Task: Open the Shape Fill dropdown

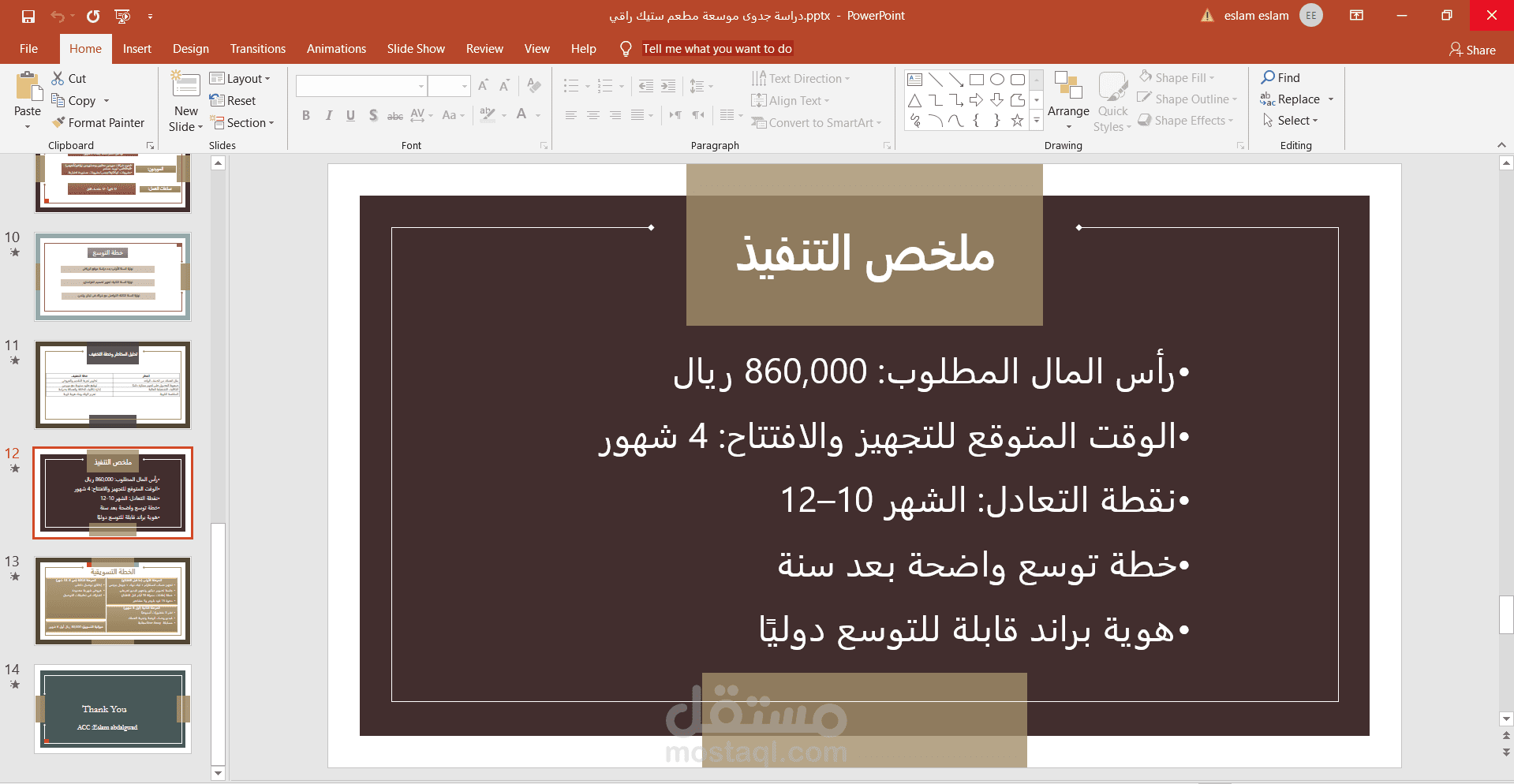Action: pyautogui.click(x=1176, y=77)
